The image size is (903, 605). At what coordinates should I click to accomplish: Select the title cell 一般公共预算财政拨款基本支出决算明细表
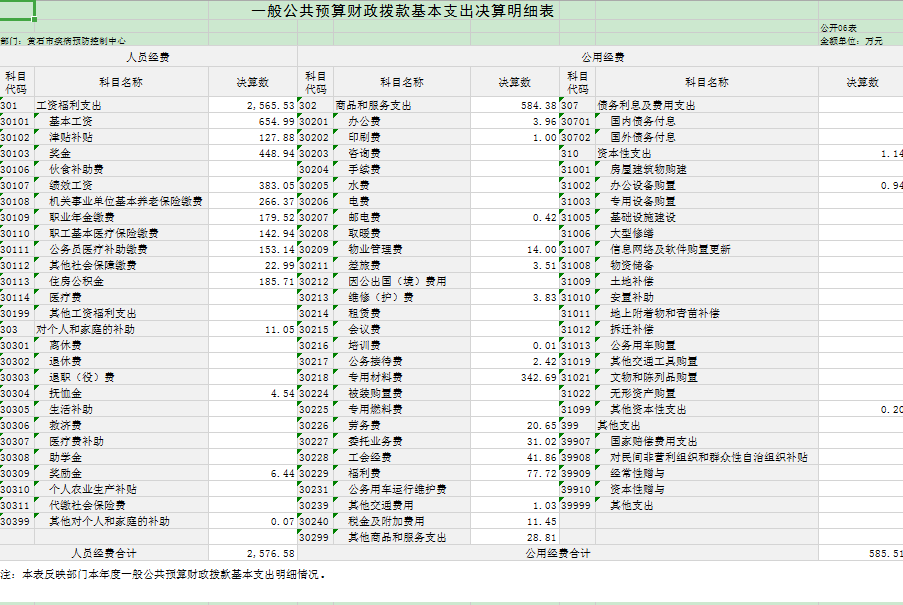403,11
